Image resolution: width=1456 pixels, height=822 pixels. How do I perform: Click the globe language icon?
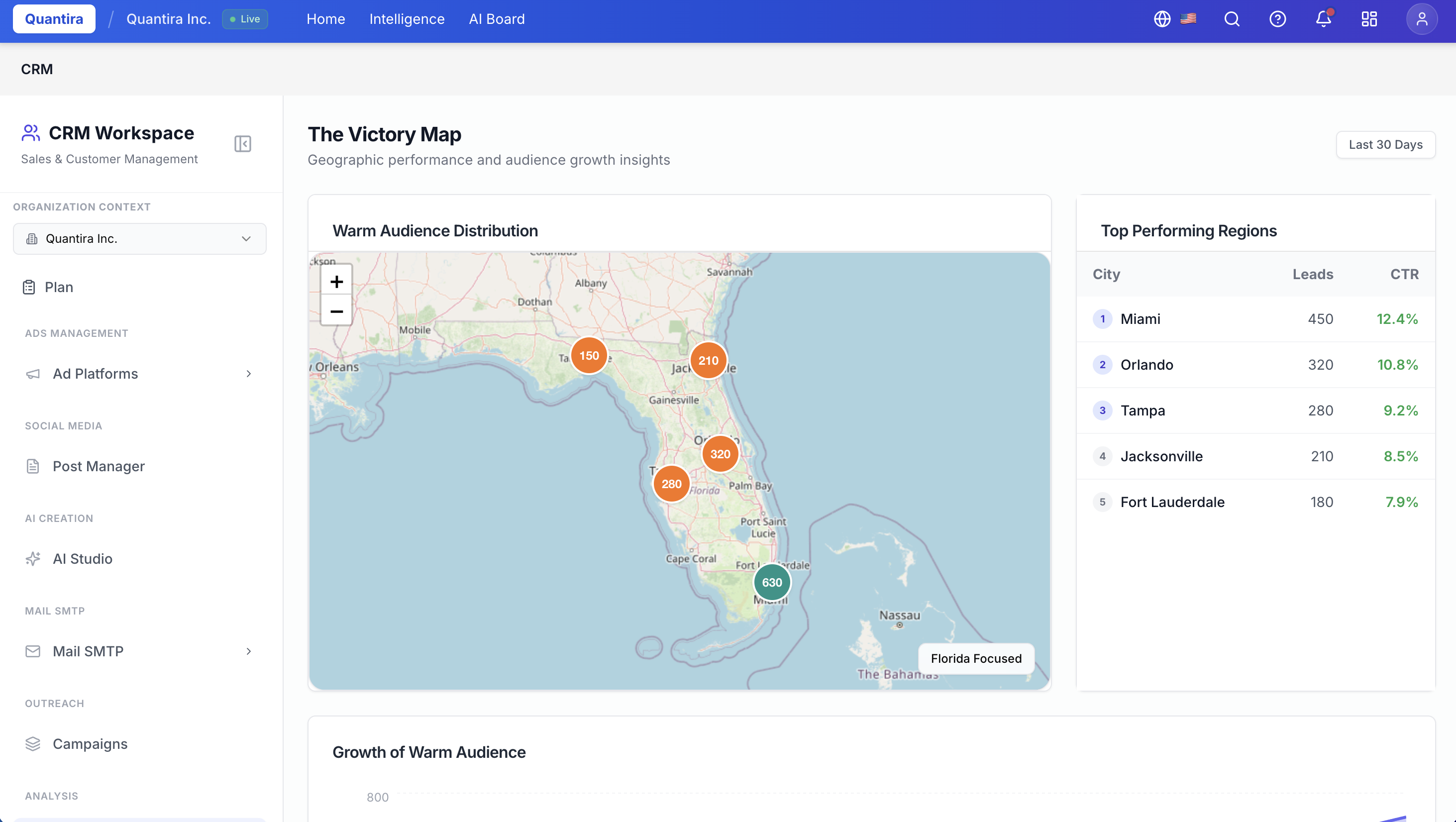1162,18
